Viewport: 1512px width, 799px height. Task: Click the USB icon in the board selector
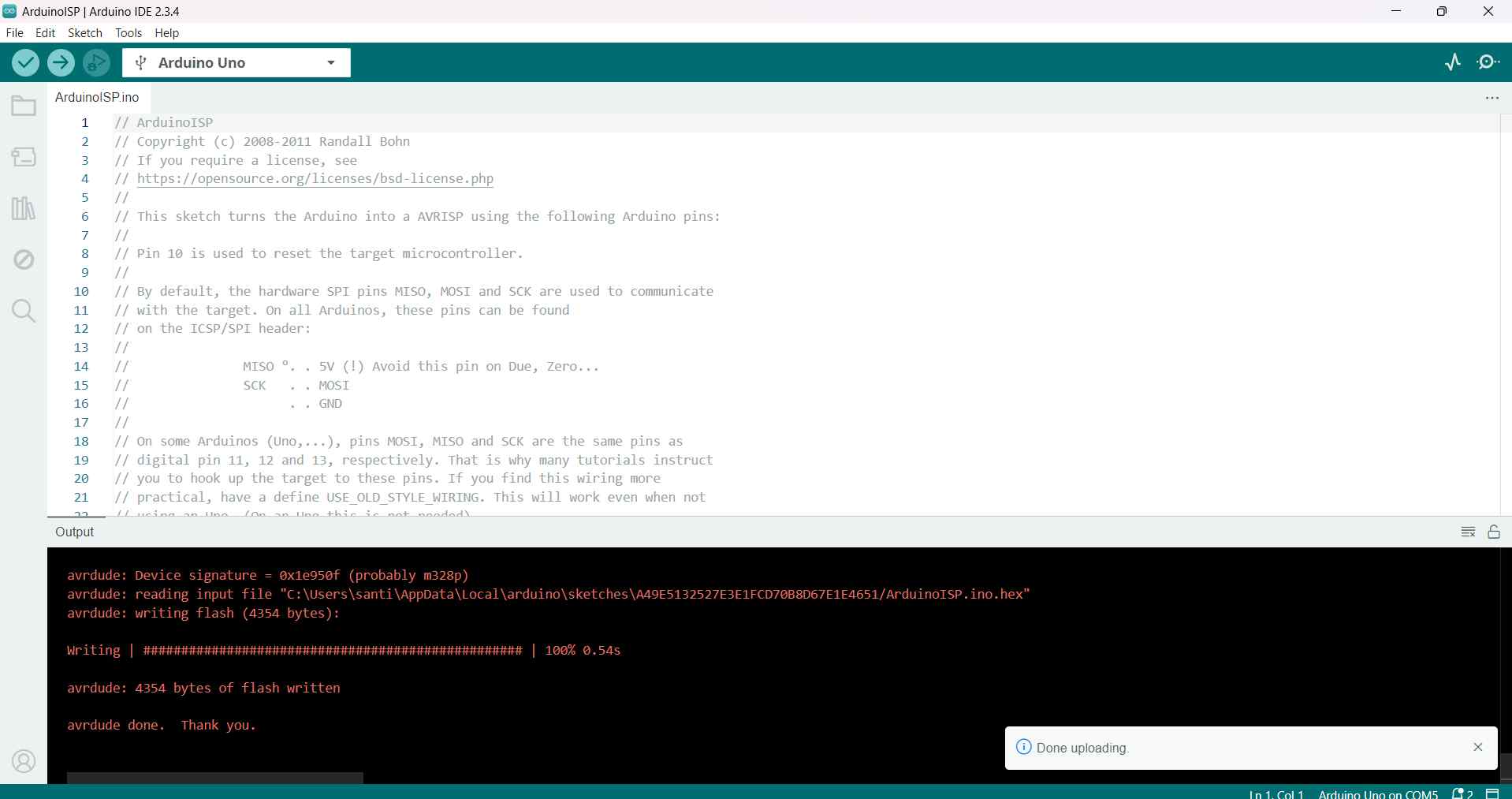[141, 63]
